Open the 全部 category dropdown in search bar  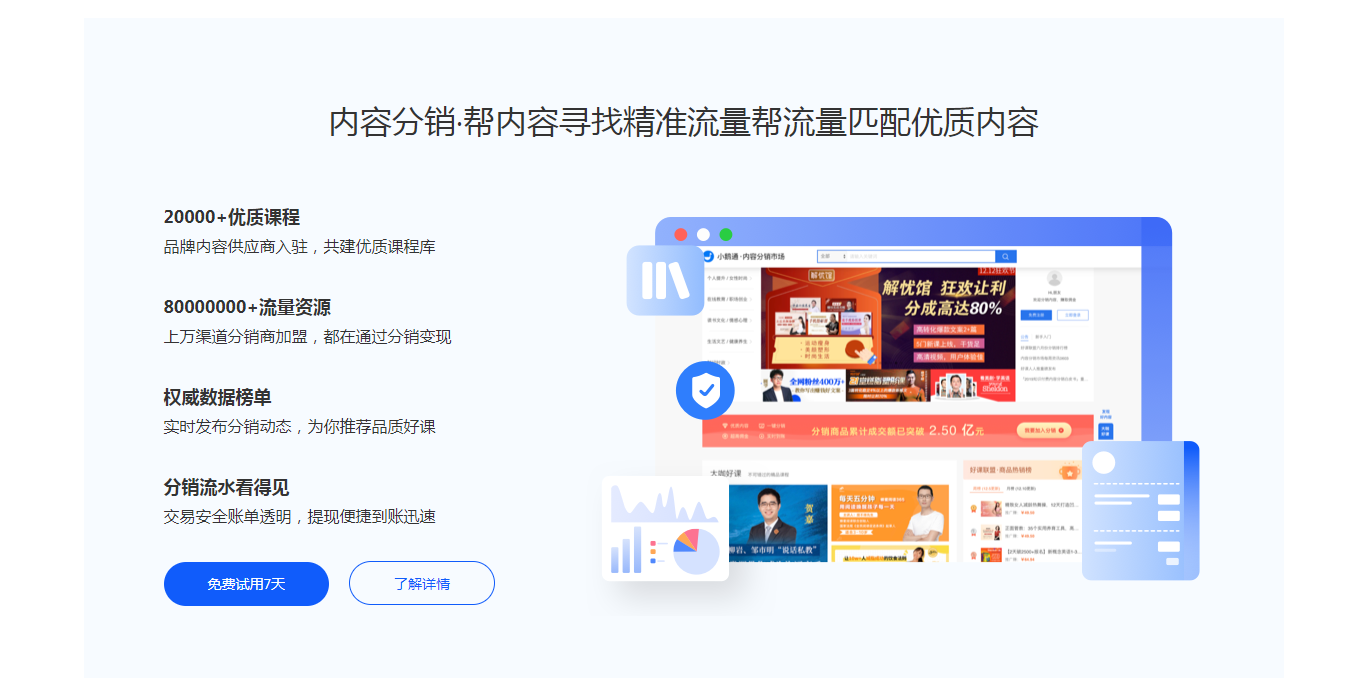click(830, 257)
